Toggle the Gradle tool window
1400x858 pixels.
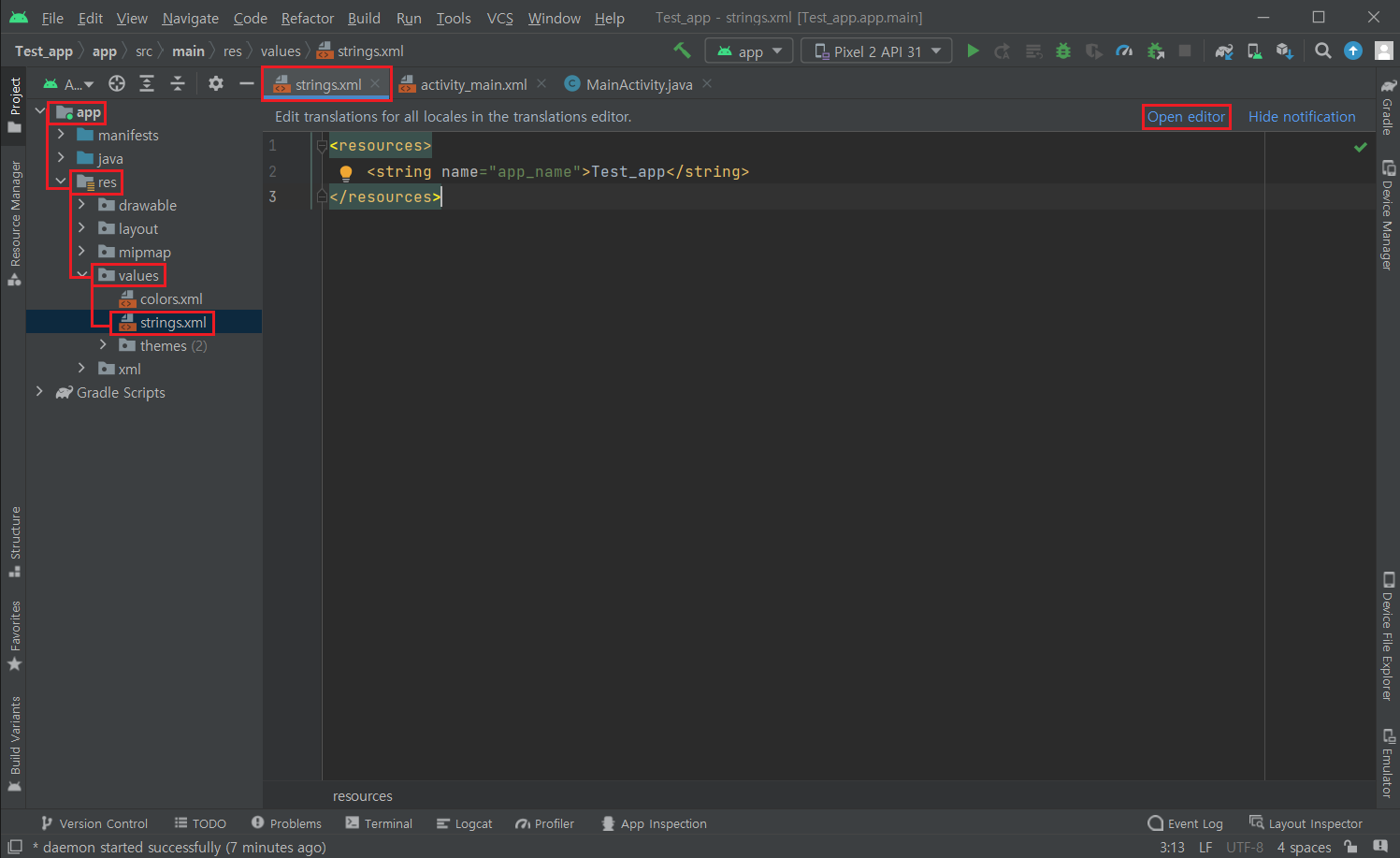1388,106
